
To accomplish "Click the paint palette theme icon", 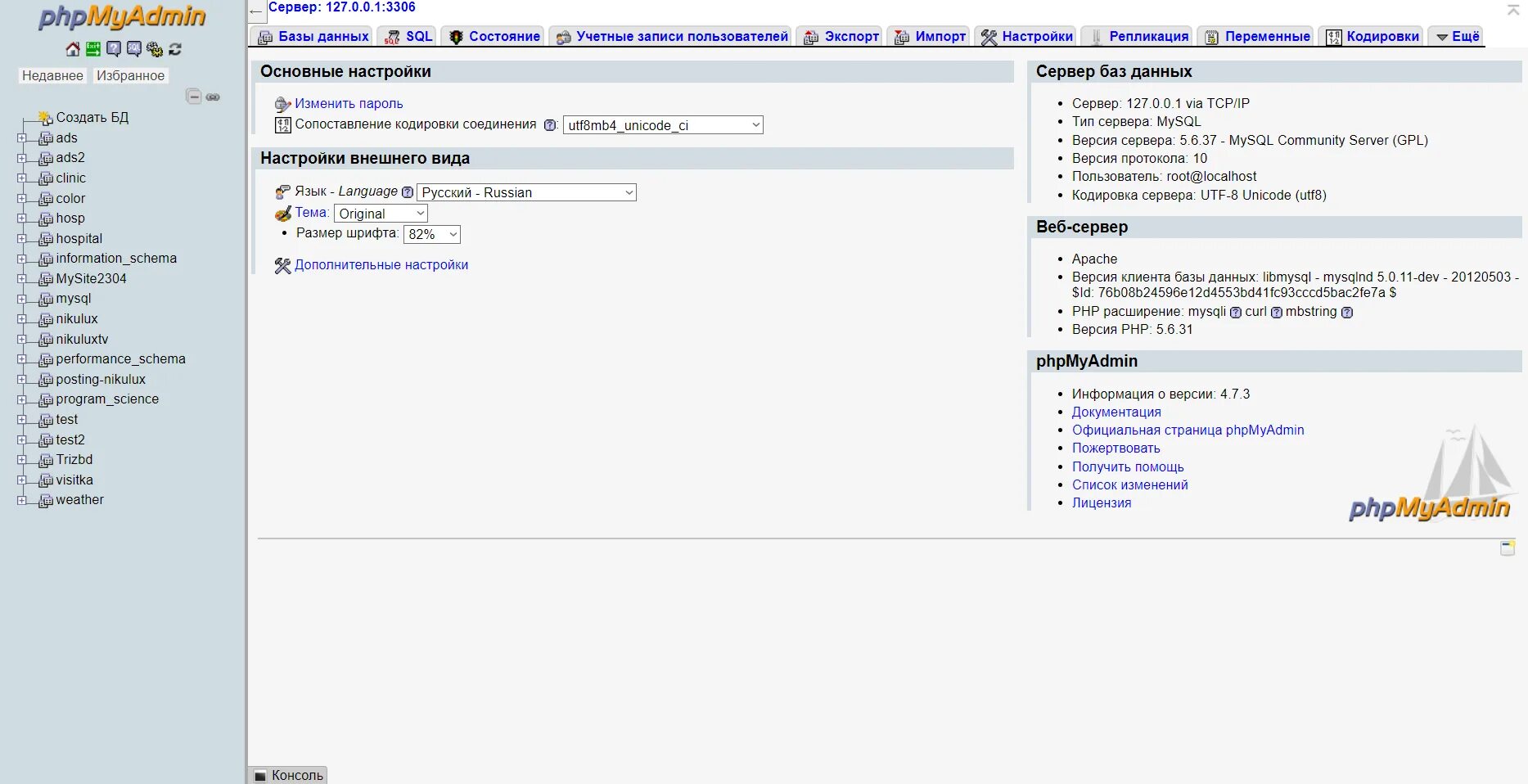I will coord(283,214).
